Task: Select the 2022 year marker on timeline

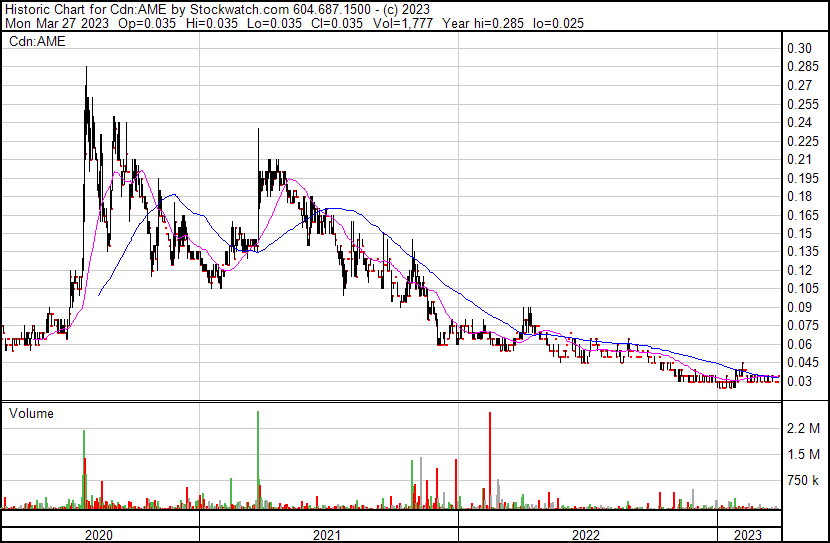Action: pos(586,534)
